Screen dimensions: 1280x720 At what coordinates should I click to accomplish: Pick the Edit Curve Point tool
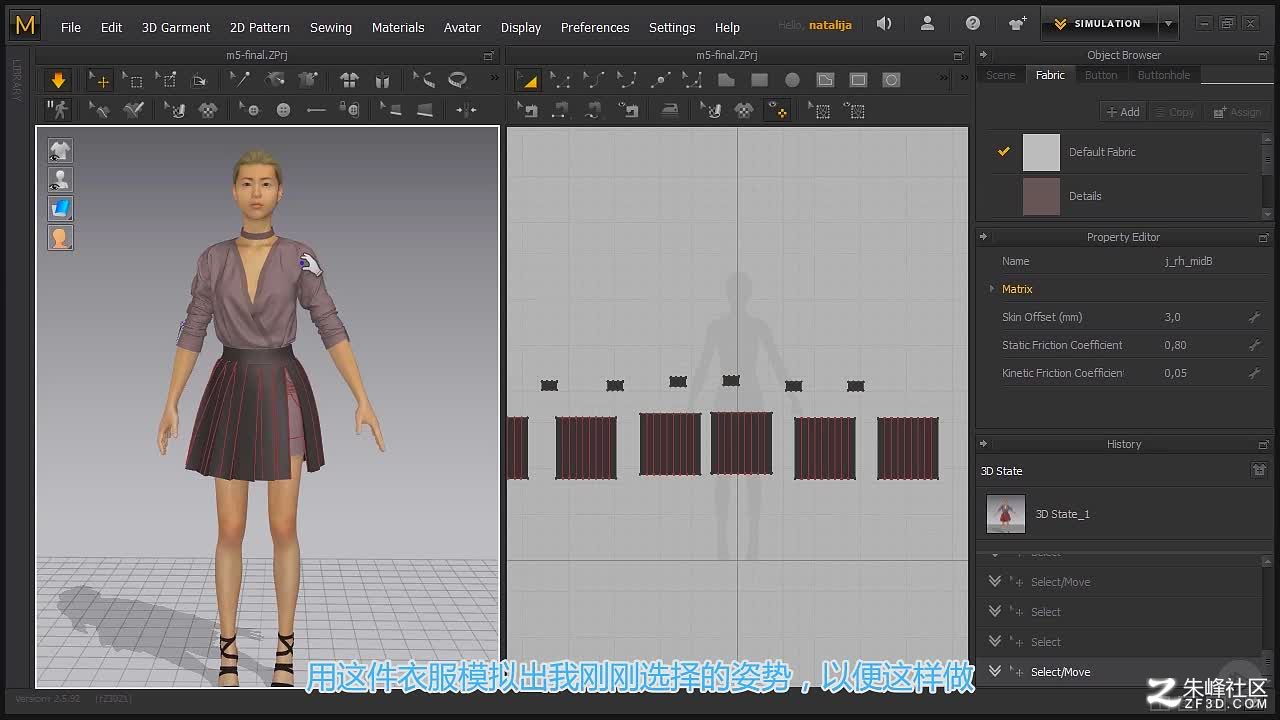627,80
